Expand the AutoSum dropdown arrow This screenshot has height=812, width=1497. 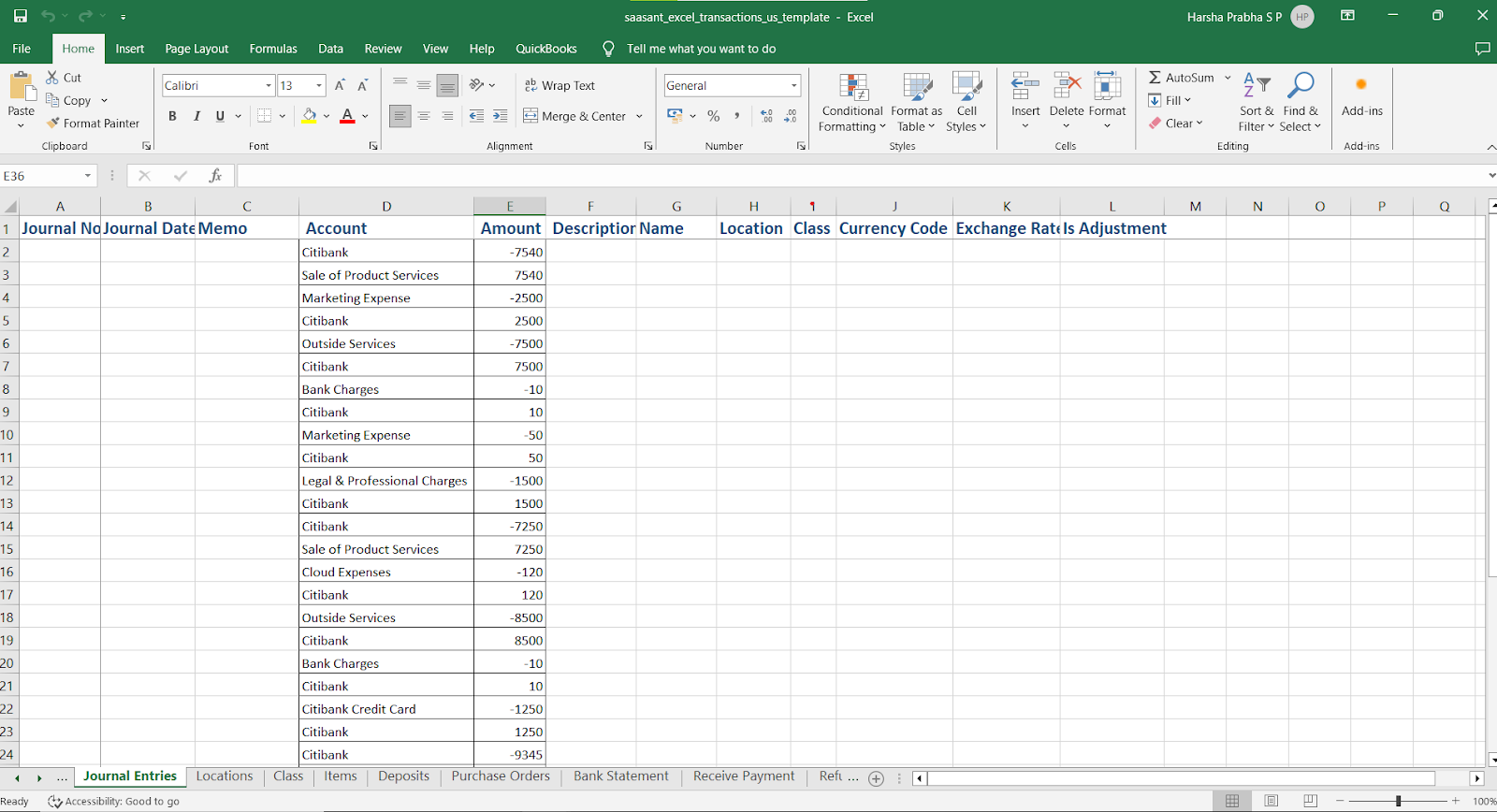[1228, 78]
